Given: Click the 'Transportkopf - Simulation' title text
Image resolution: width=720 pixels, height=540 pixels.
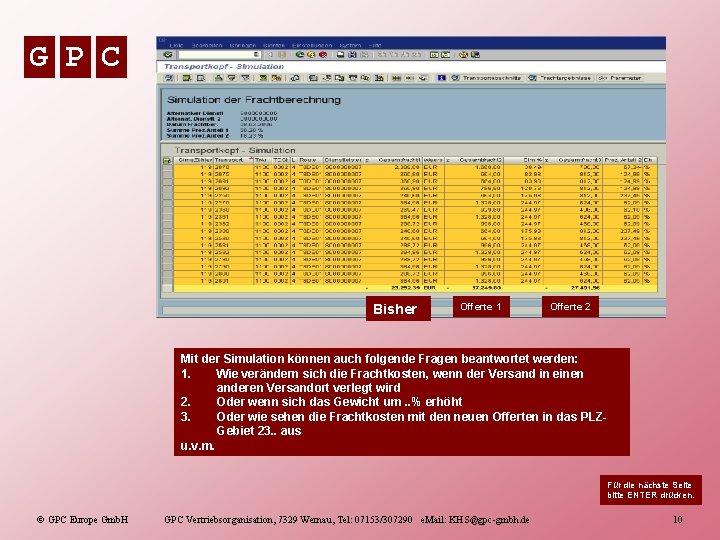Looking at the screenshot, I should pos(224,67).
